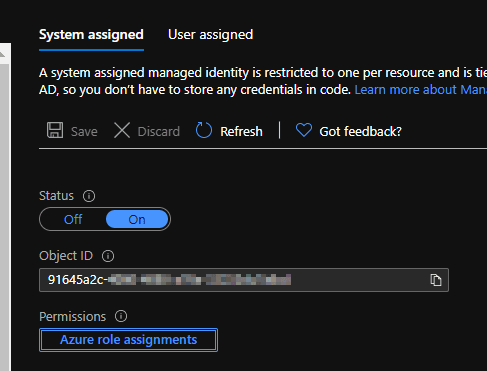Viewport: 487px width, 371px height.
Task: Open Azure role assignments
Action: (x=129, y=340)
